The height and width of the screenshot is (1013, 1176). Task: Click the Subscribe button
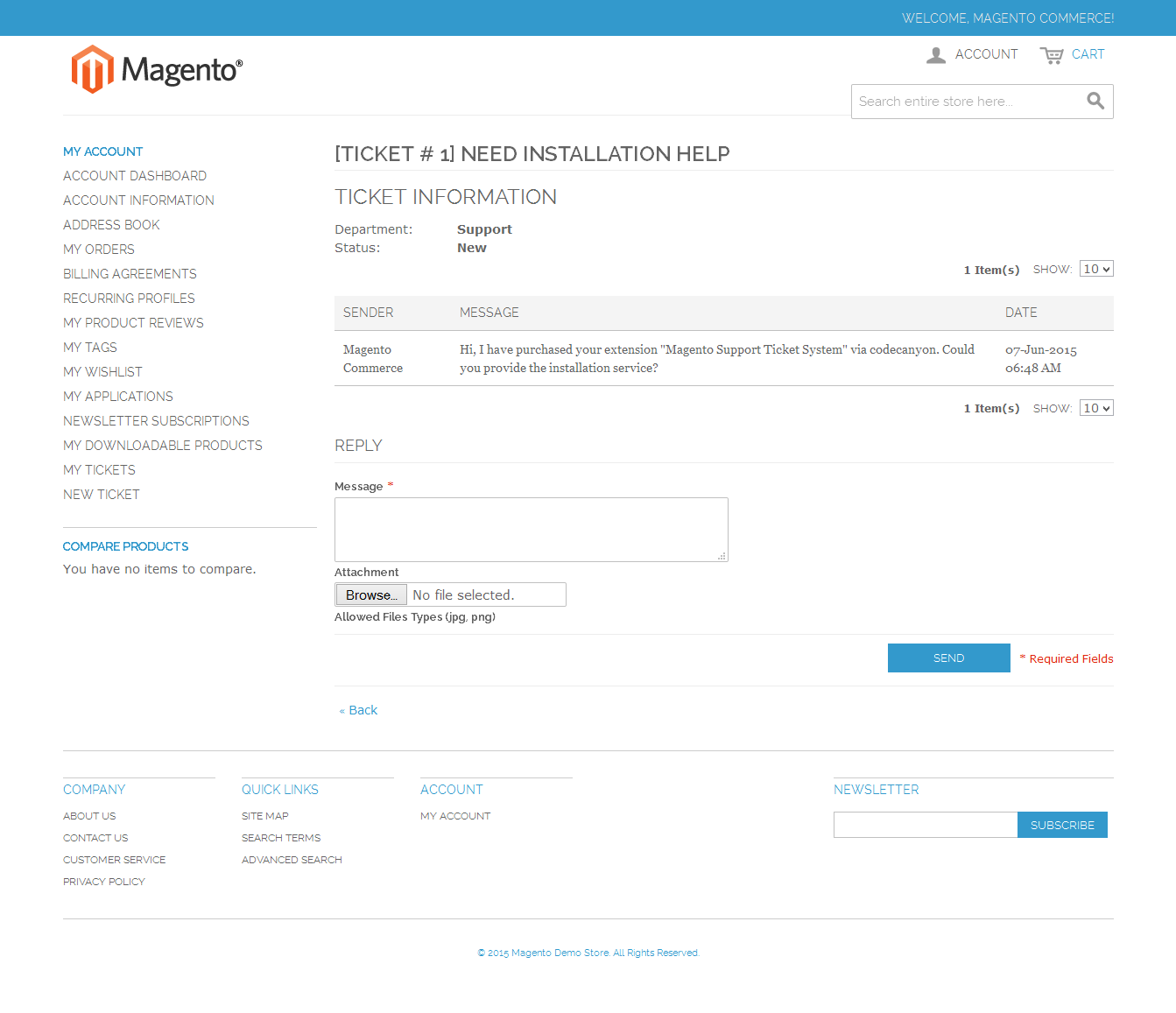click(1062, 825)
